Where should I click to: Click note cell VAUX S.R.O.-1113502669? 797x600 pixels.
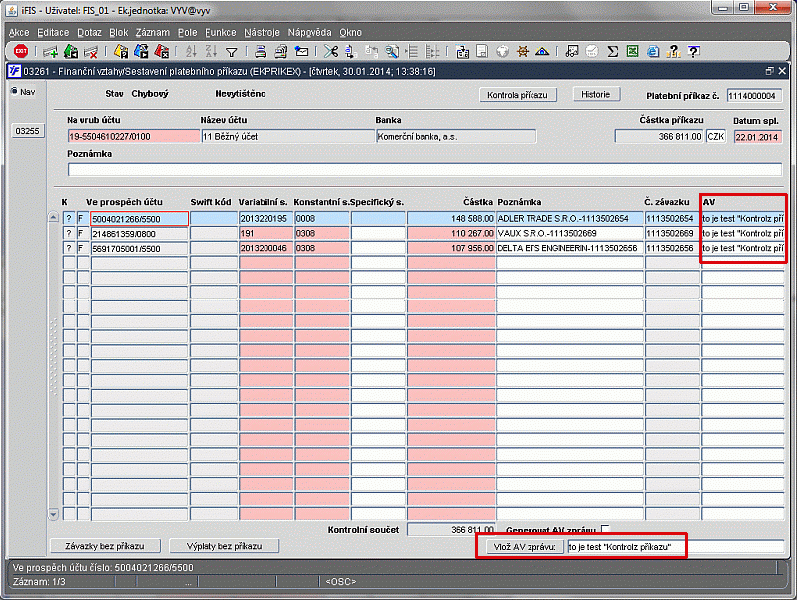(x=570, y=233)
